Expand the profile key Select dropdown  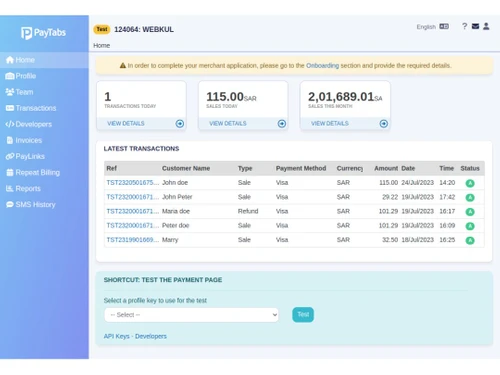pyautogui.click(x=192, y=315)
